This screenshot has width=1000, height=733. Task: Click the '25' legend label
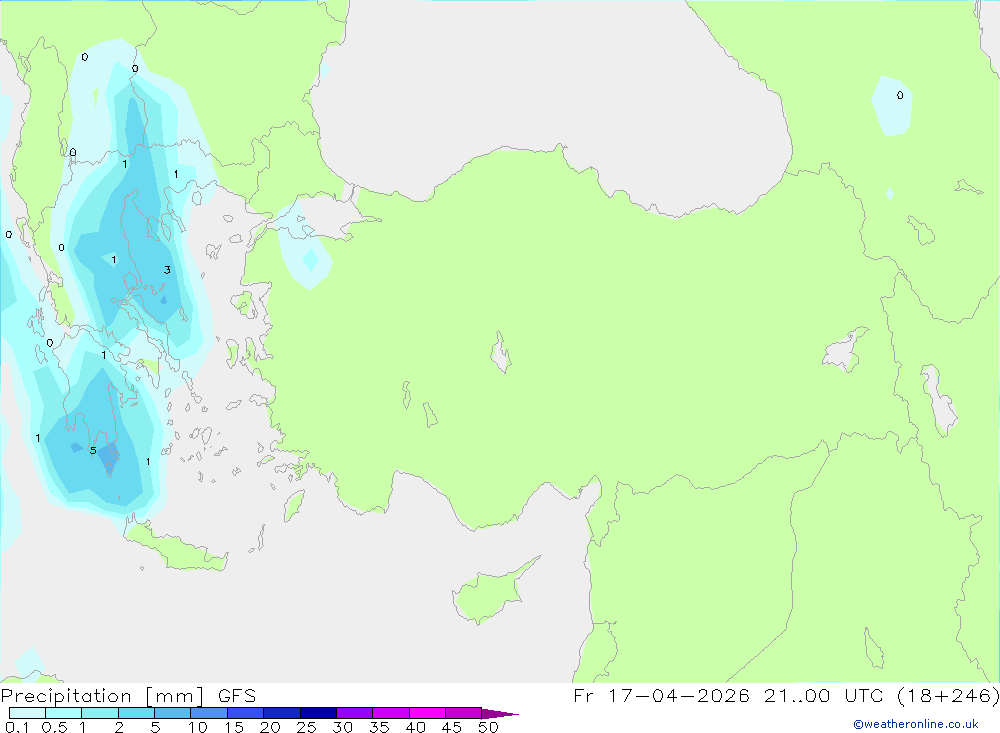pos(306,727)
